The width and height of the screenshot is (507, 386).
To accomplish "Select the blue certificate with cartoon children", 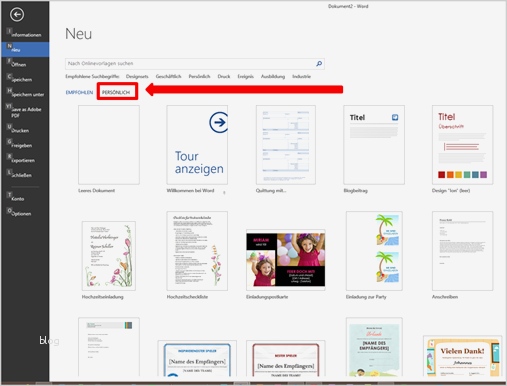I will click(x=374, y=347).
